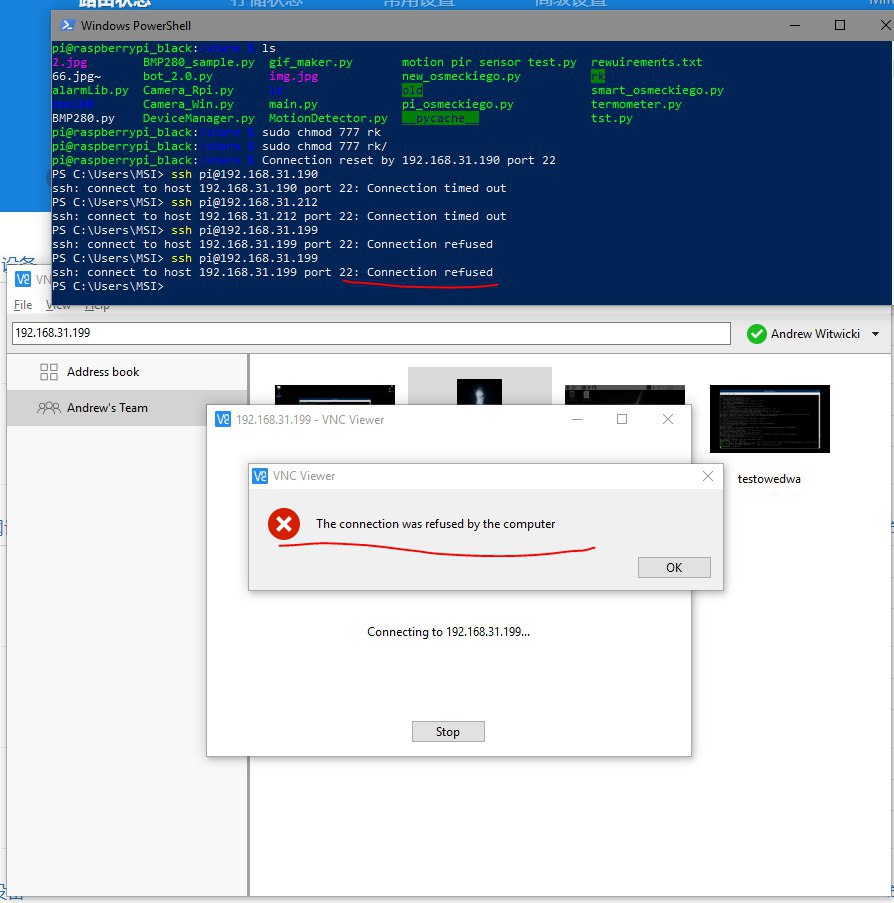
Task: Click the file name gif_maker.py in PowerShell
Action: (310, 62)
